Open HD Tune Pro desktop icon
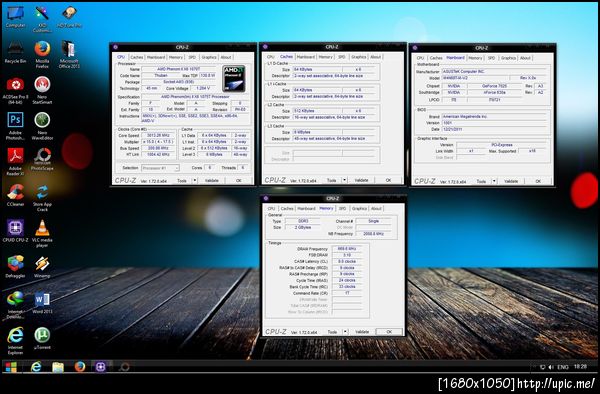 point(69,17)
